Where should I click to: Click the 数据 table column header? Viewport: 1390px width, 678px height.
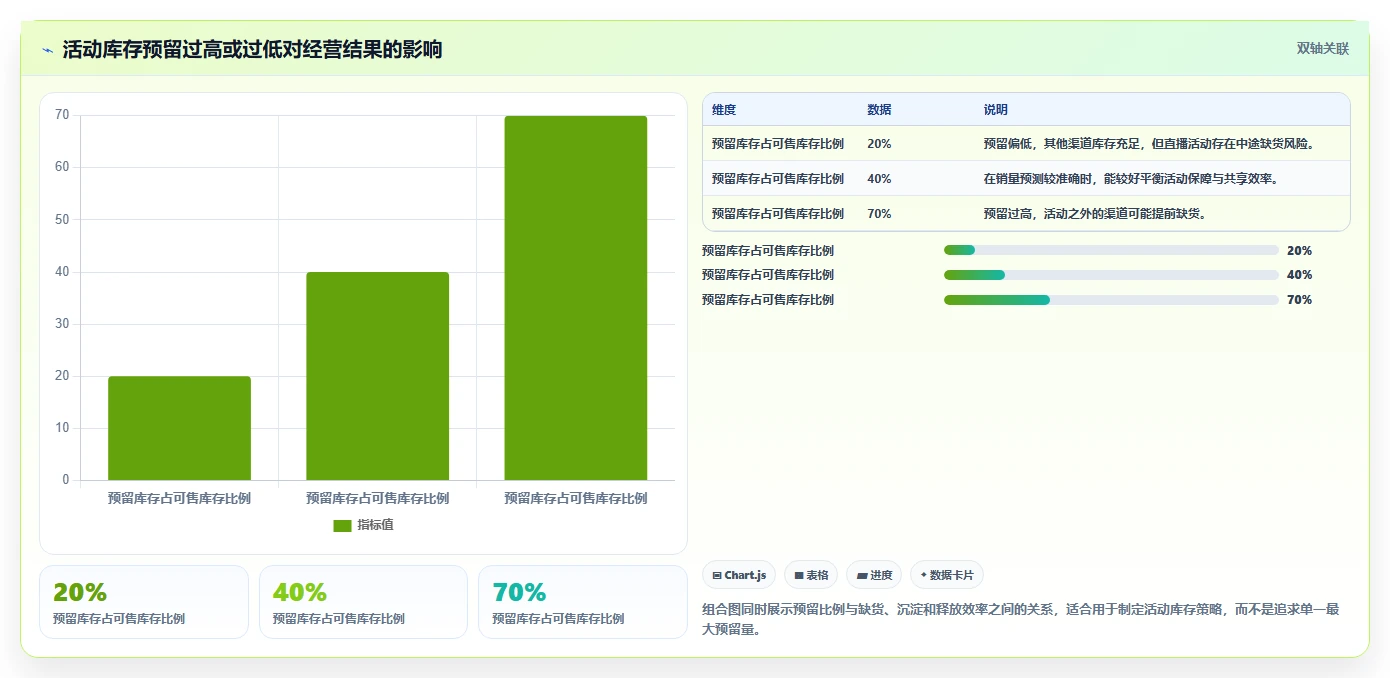880,110
